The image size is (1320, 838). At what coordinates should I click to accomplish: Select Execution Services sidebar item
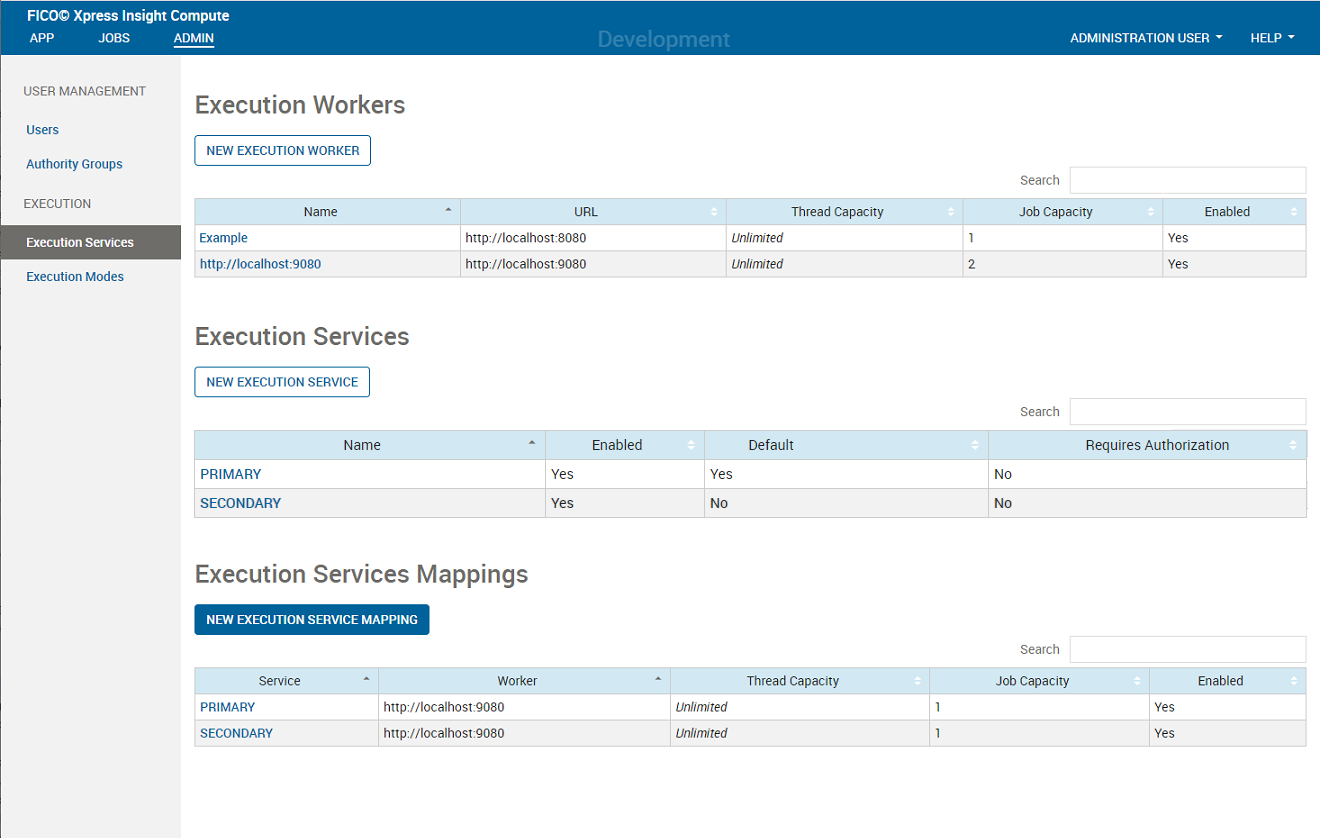pos(90,242)
